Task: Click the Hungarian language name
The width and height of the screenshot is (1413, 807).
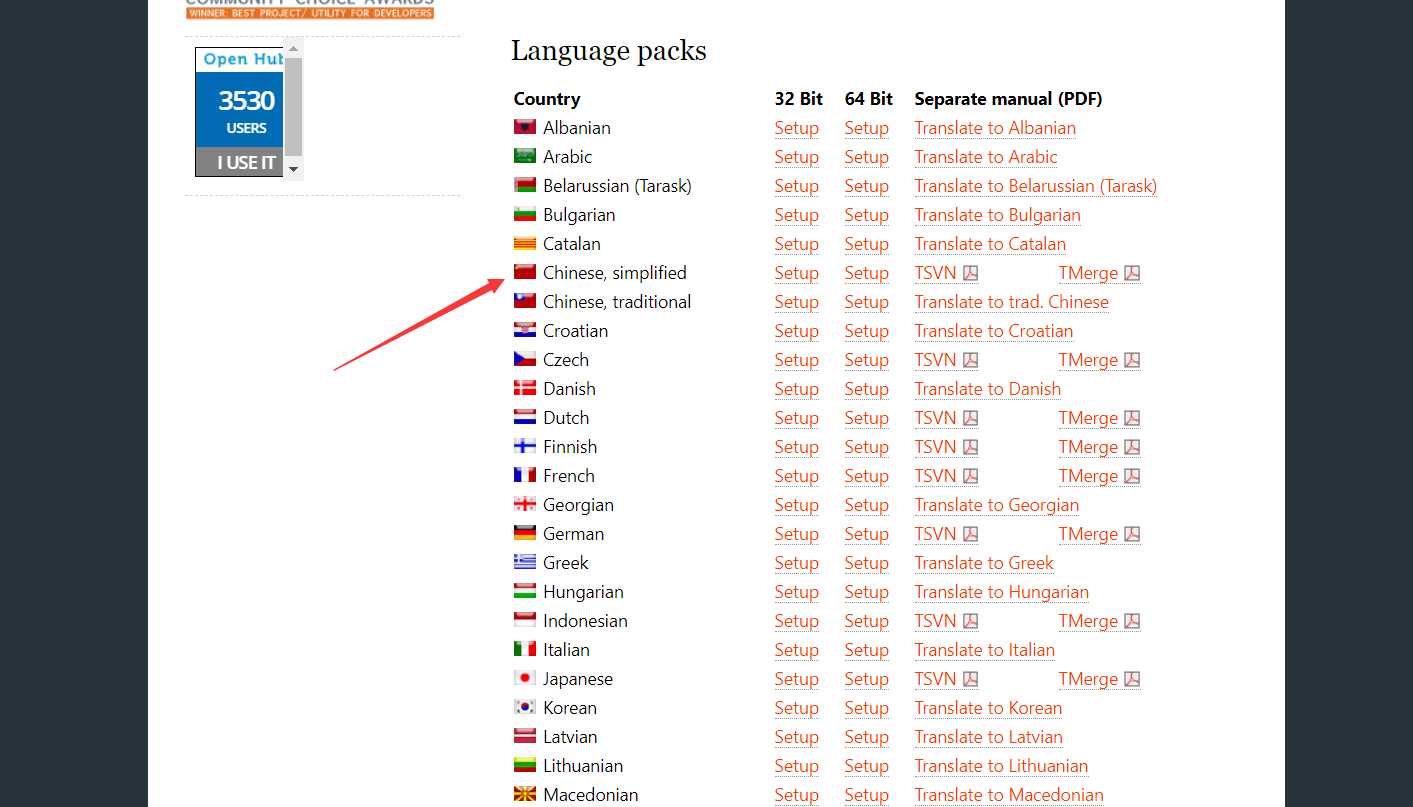Action: coord(583,592)
